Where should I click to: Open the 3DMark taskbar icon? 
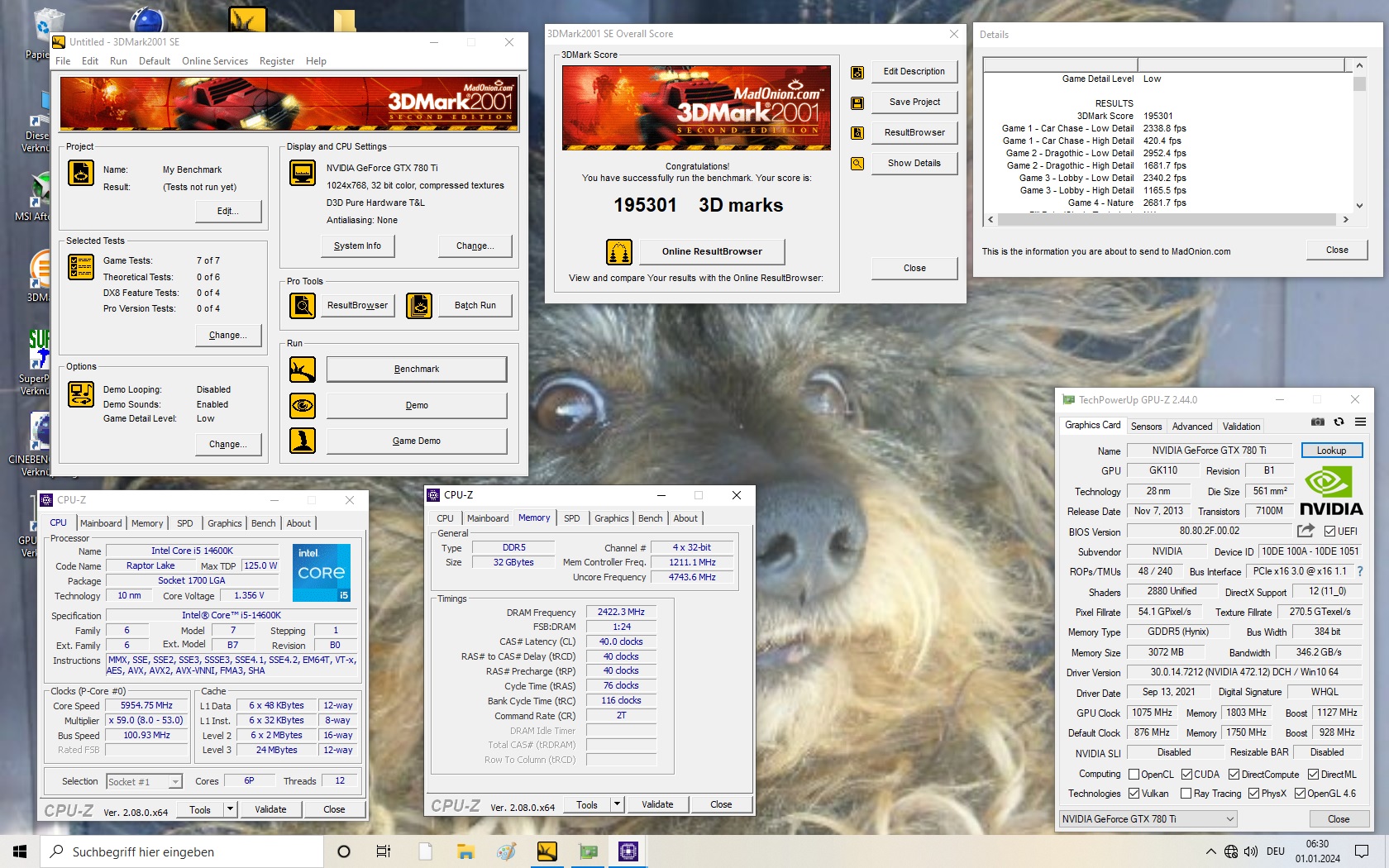click(547, 851)
